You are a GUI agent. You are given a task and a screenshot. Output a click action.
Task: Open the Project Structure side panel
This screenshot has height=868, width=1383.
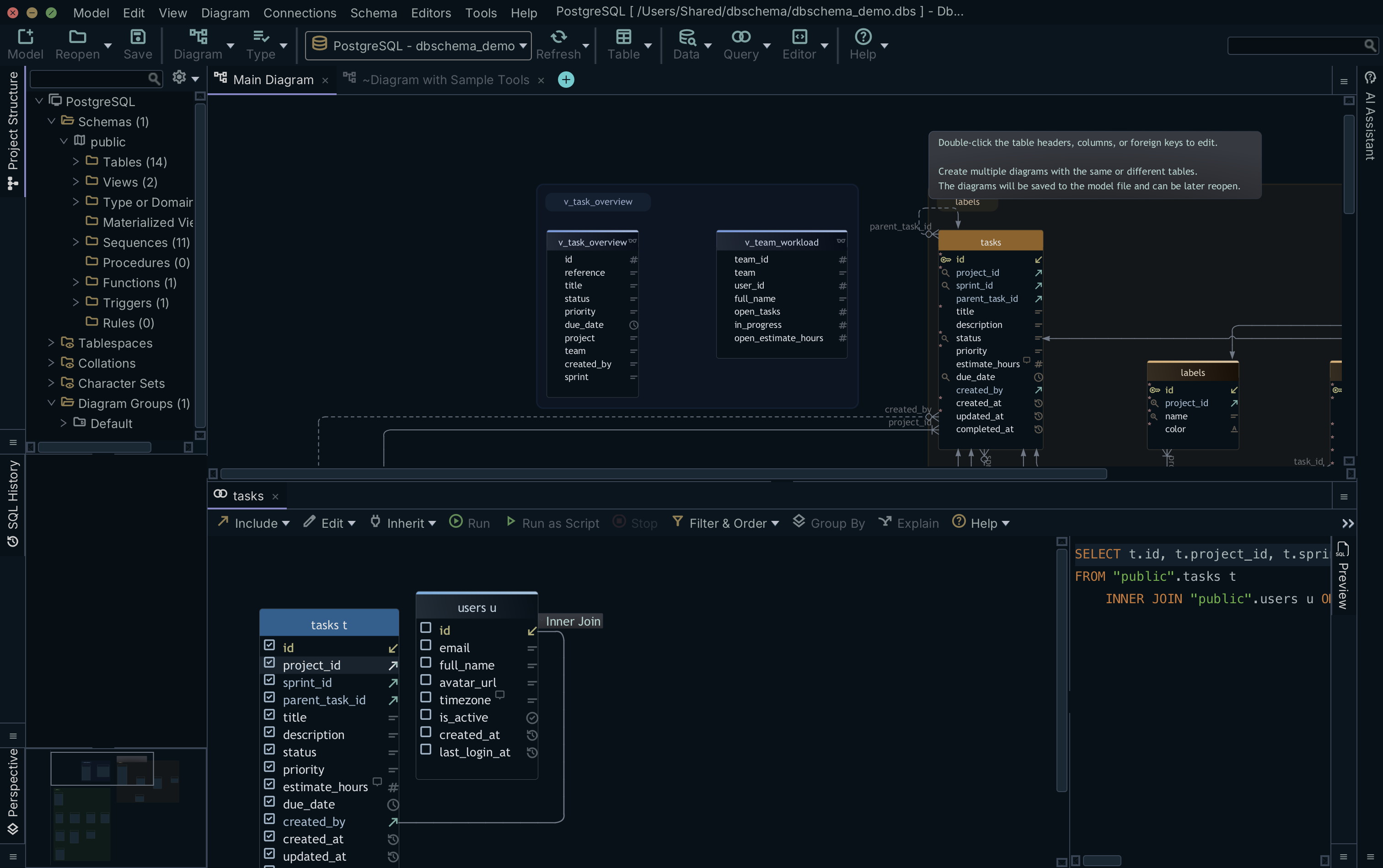pos(13,131)
